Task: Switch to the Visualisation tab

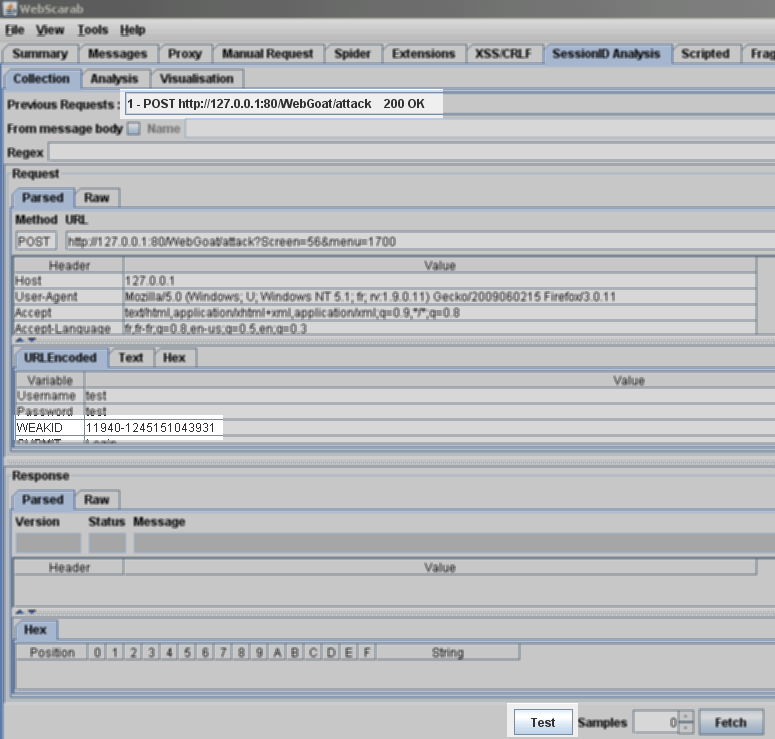Action: (196, 78)
